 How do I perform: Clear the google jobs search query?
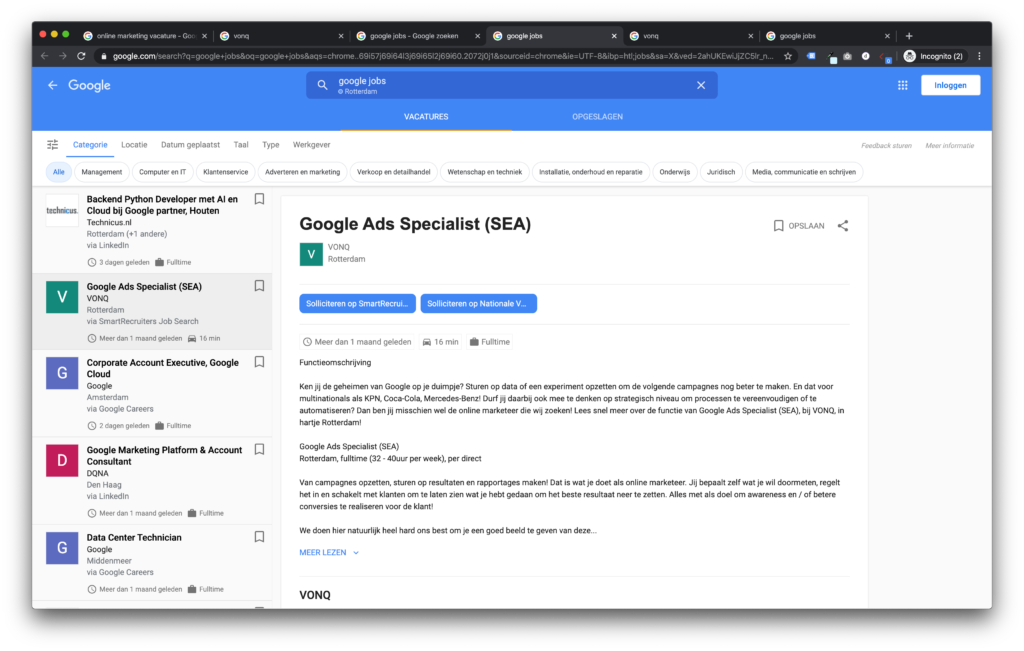pyautogui.click(x=701, y=86)
